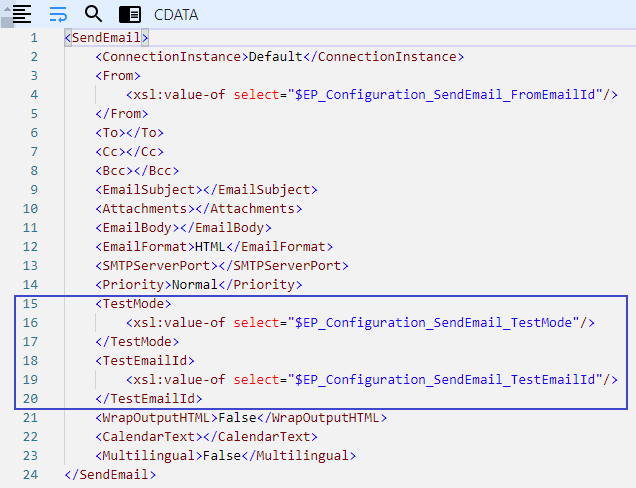
Task: Click the SendEmail_TestMode select value
Action: [434, 323]
